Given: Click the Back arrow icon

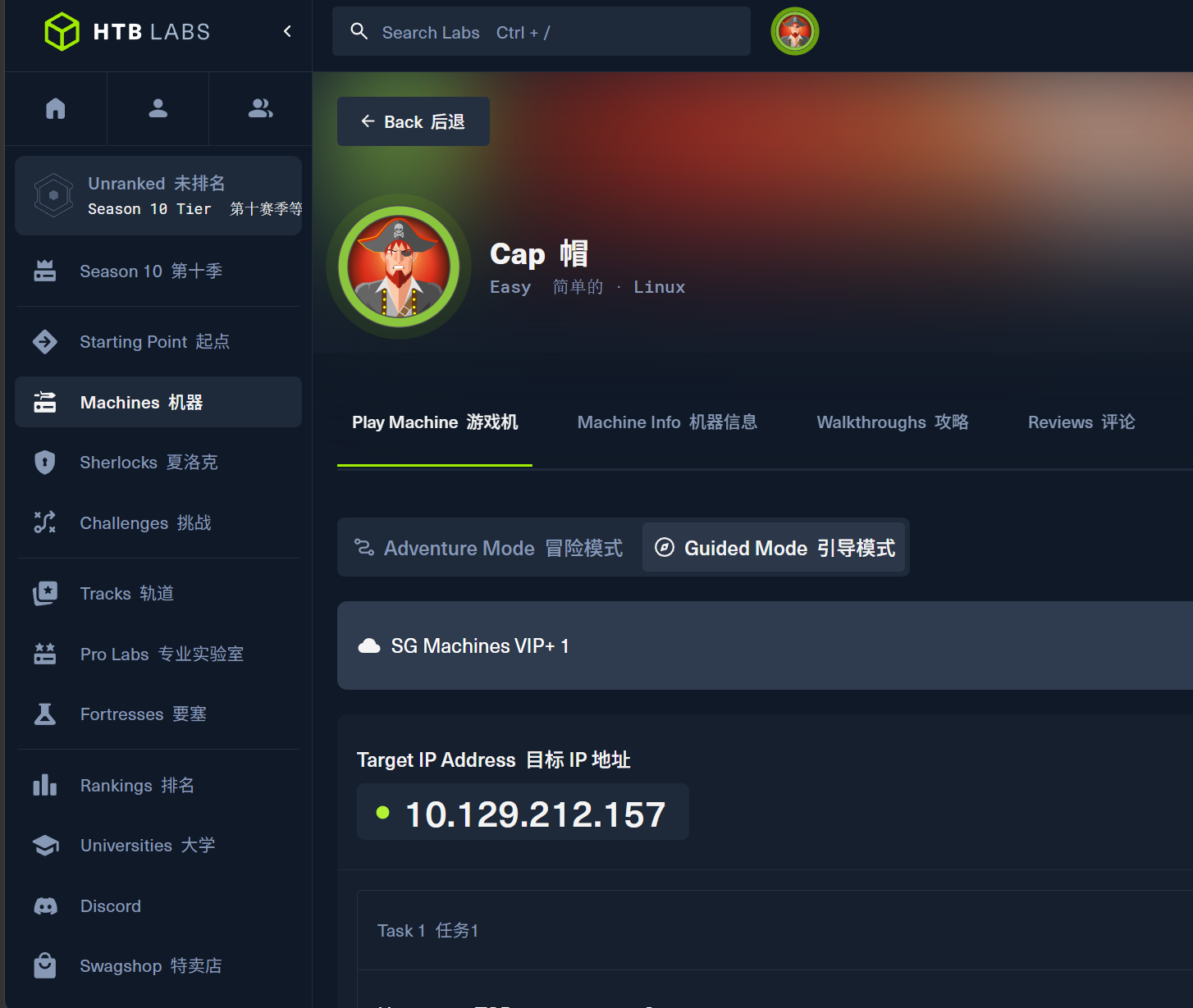Looking at the screenshot, I should (368, 121).
